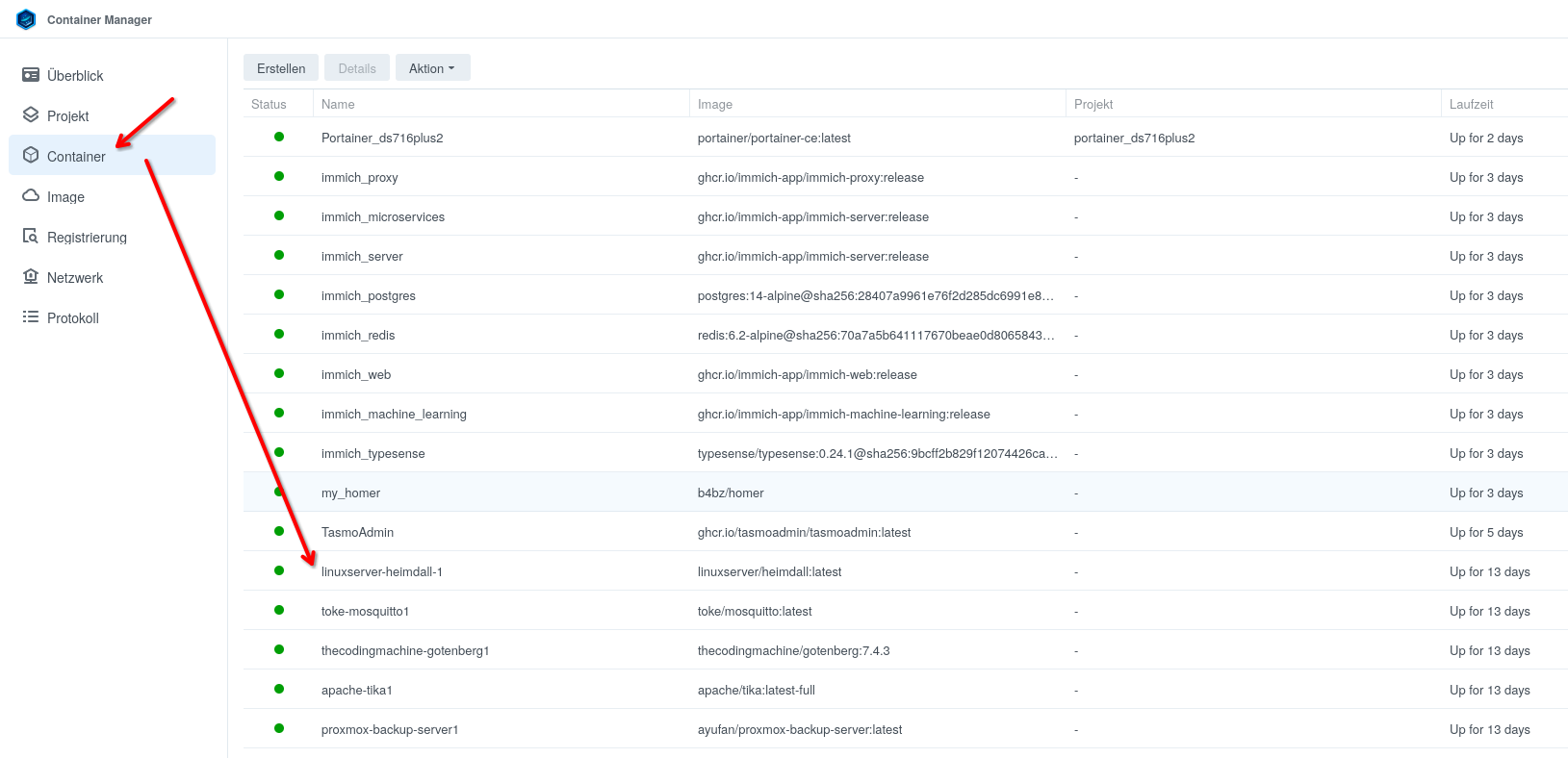Click green status dot of immich_proxy
This screenshot has height=758, width=1568.
coord(279,176)
